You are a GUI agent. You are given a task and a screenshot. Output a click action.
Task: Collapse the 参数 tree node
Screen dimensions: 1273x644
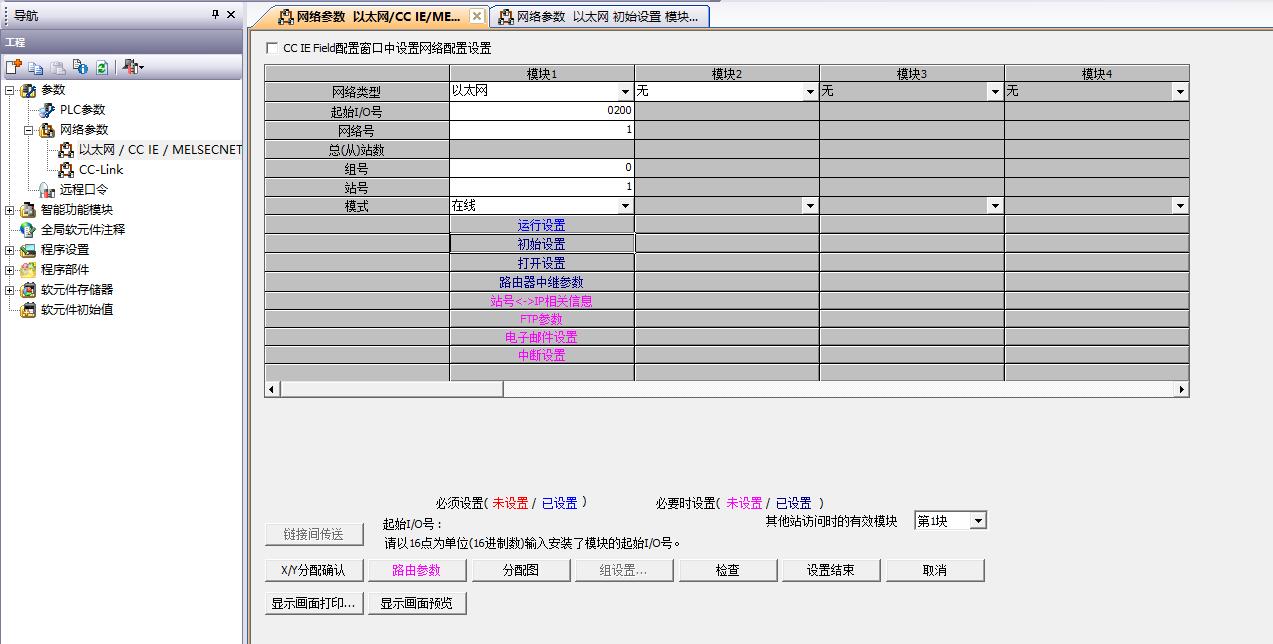10,90
